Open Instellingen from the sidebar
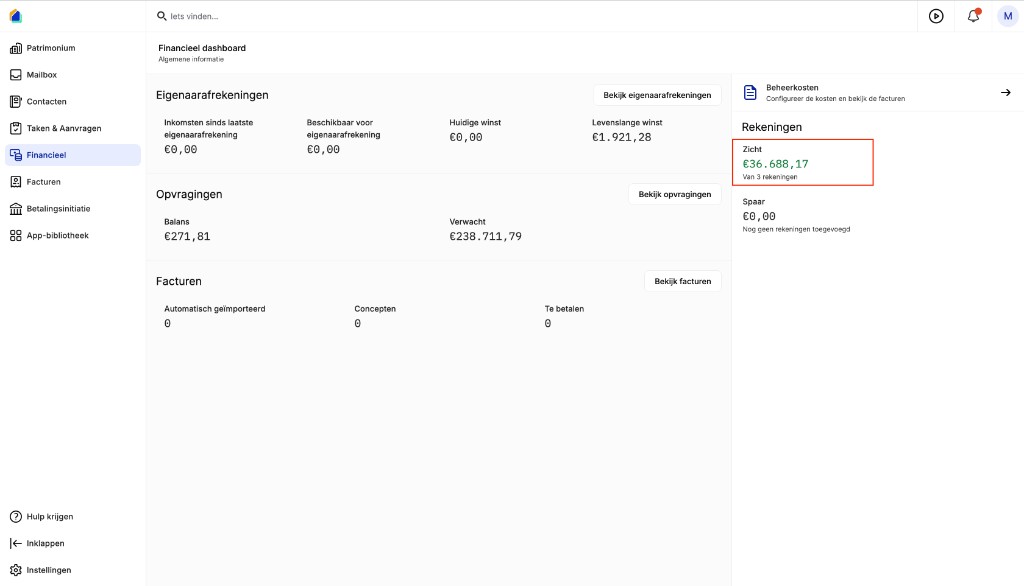 (x=72, y=570)
